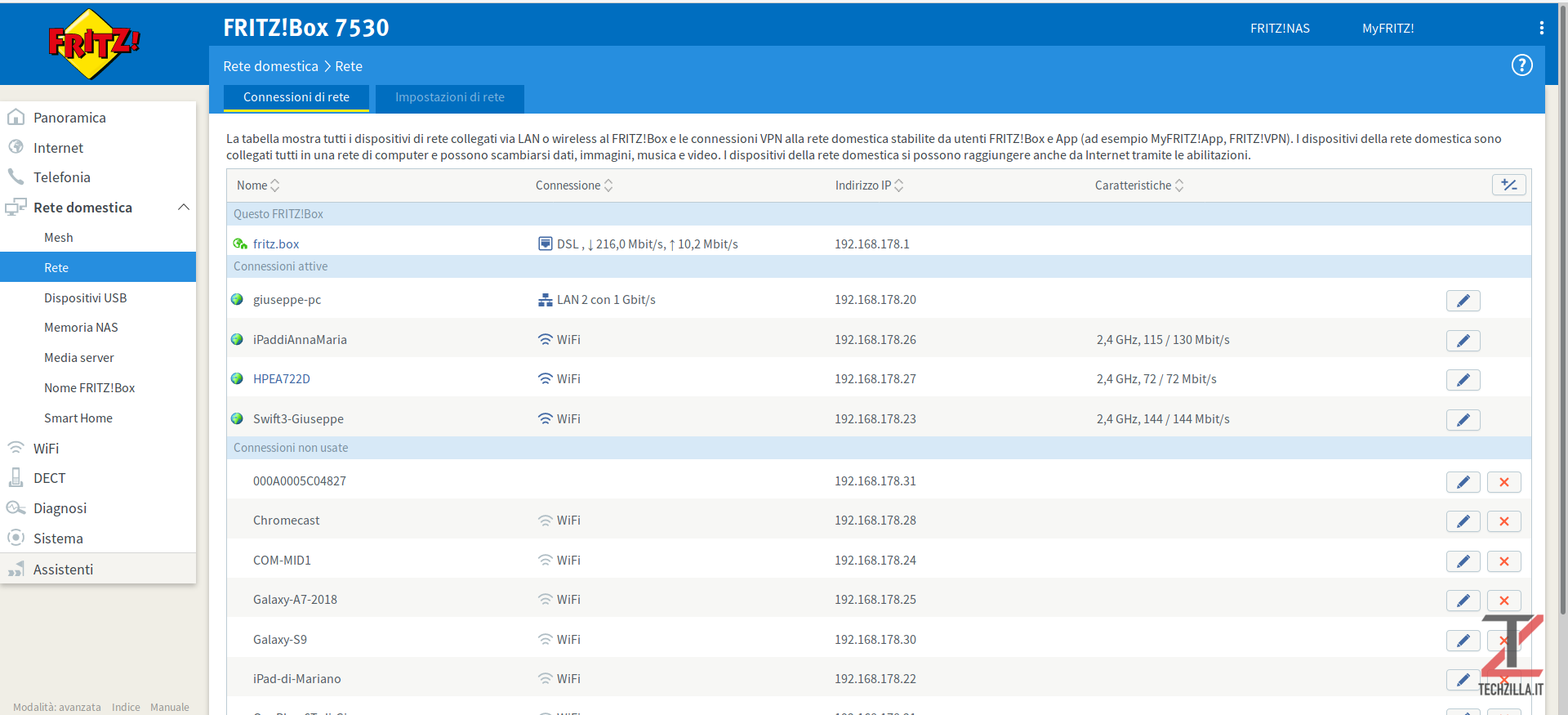Viewport: 1568px width, 715px height.
Task: Click IP address 192.168.178.20
Action: (875, 300)
